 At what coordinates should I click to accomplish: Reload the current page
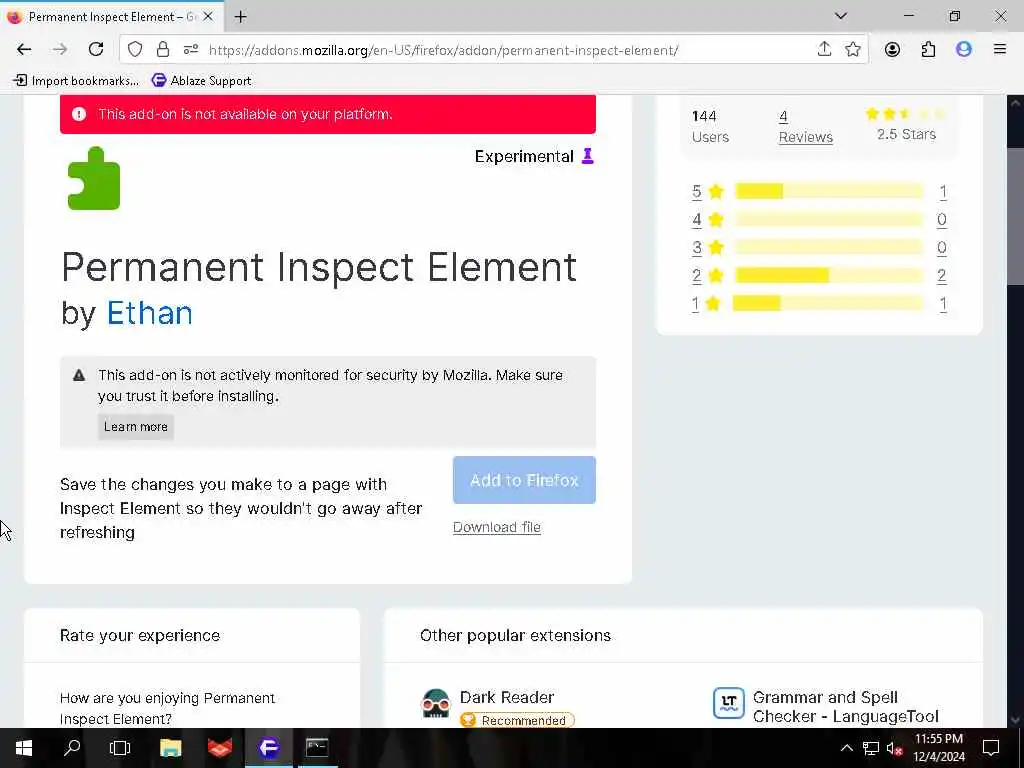pyautogui.click(x=96, y=50)
